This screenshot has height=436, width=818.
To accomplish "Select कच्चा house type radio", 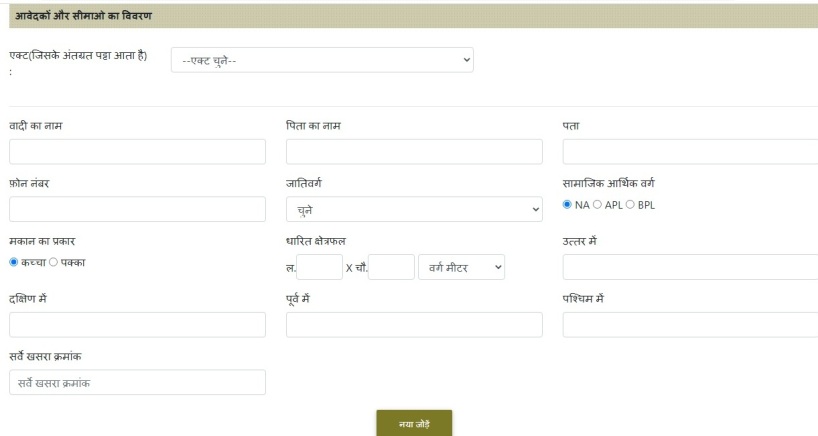I will [14, 262].
